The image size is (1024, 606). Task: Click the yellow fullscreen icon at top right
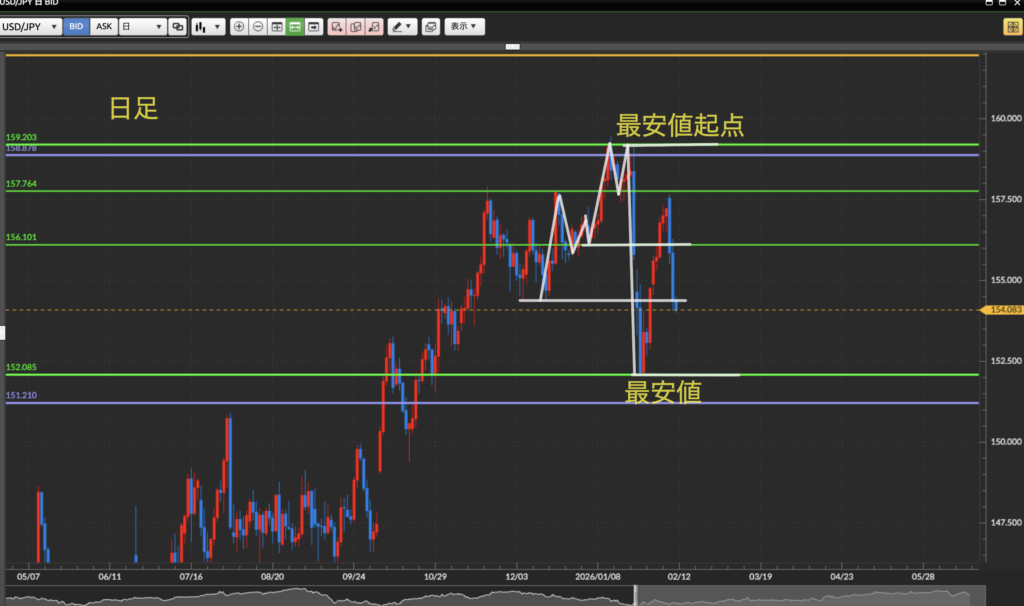[1011, 27]
